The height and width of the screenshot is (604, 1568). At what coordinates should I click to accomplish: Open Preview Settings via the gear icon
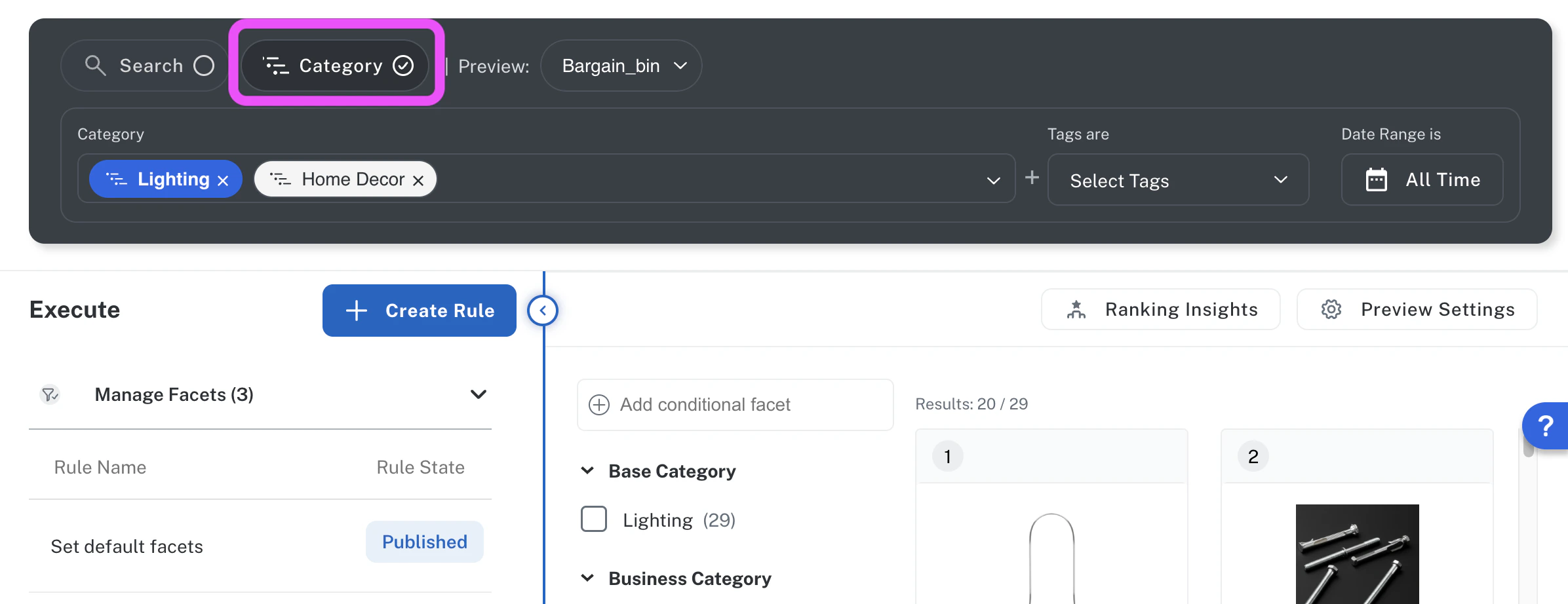point(1331,309)
